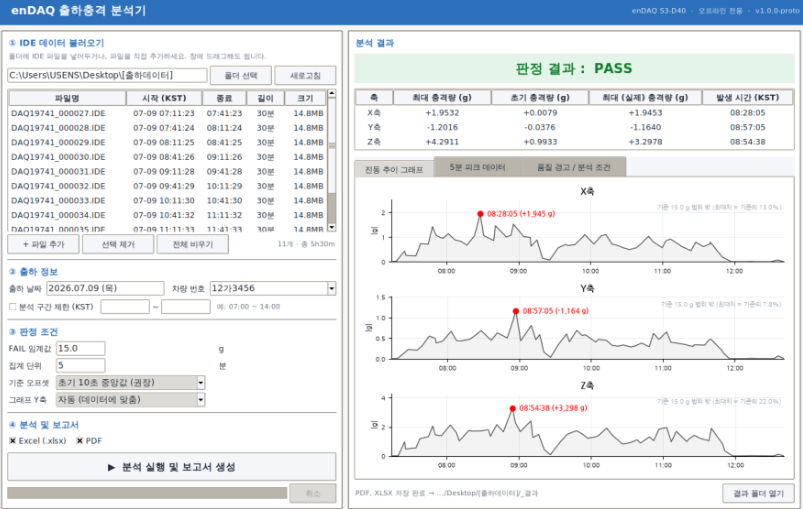
Task: Click the analysis start time field
Action: (125, 307)
